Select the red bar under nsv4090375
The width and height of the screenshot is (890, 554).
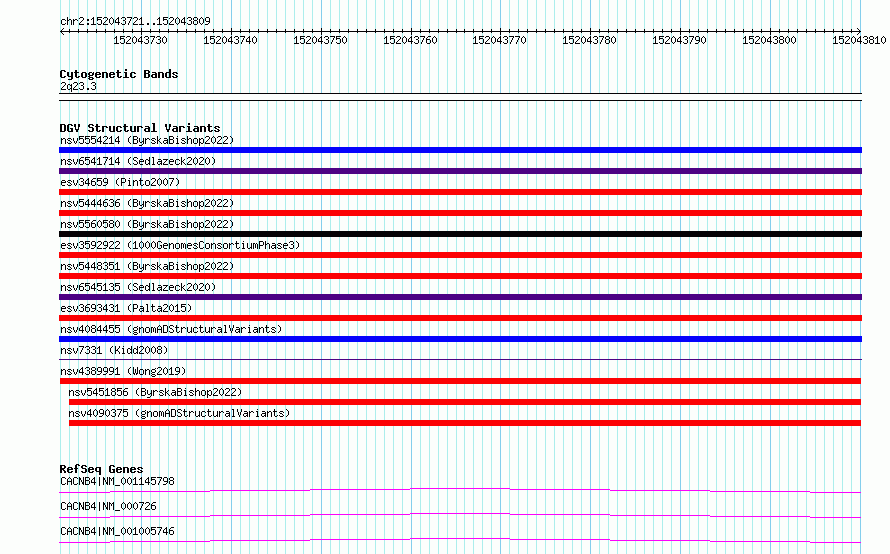click(x=465, y=423)
